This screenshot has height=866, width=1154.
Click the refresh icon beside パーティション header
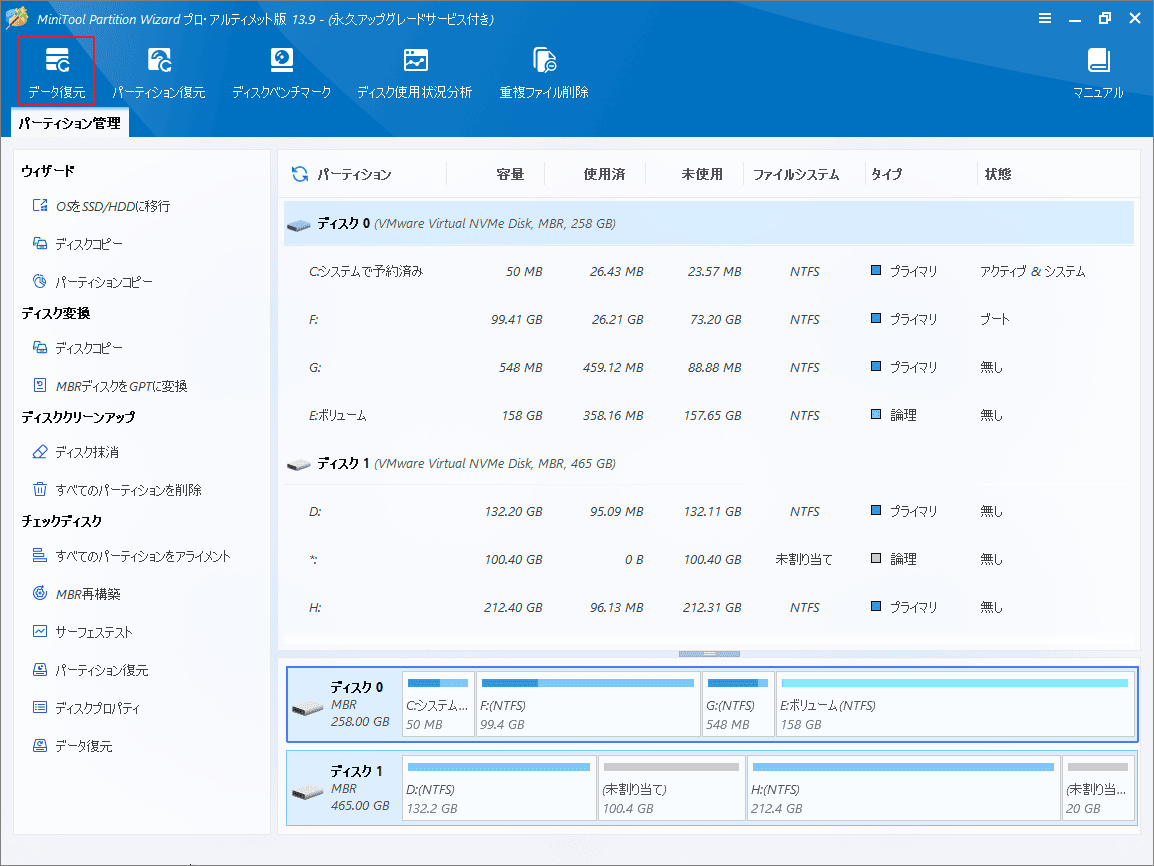pyautogui.click(x=300, y=174)
